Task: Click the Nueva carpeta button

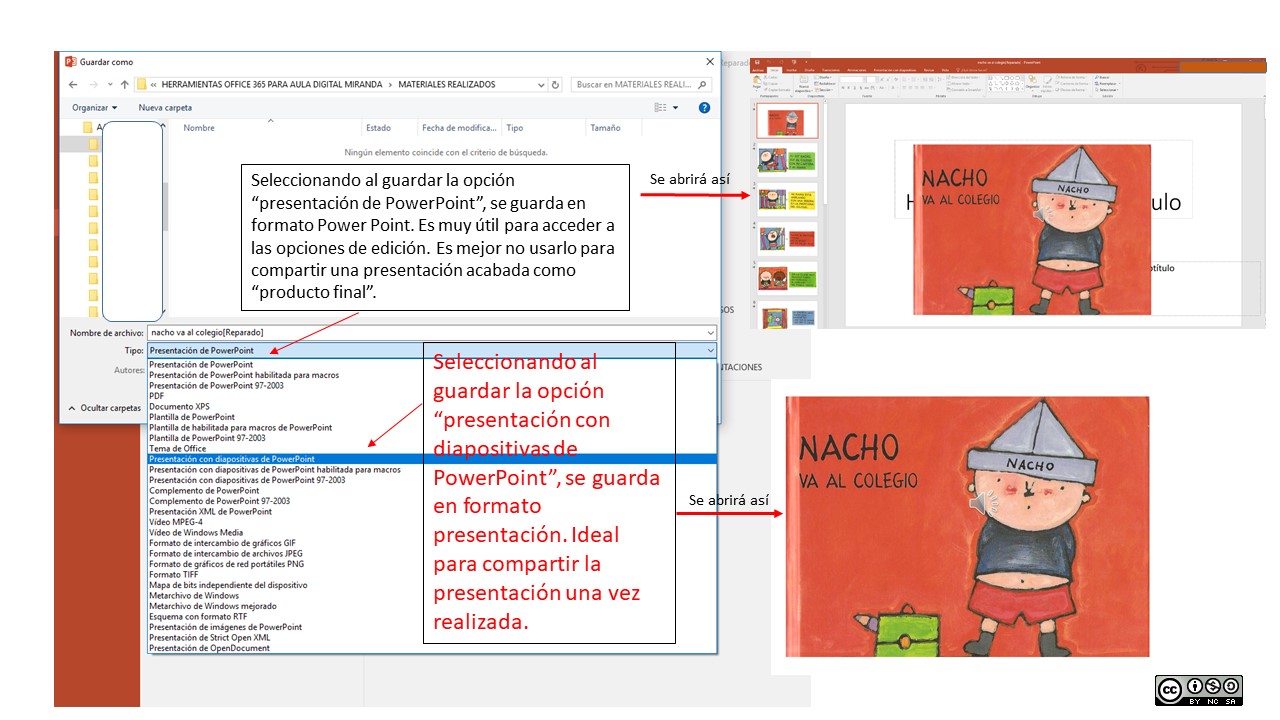Action: point(165,108)
